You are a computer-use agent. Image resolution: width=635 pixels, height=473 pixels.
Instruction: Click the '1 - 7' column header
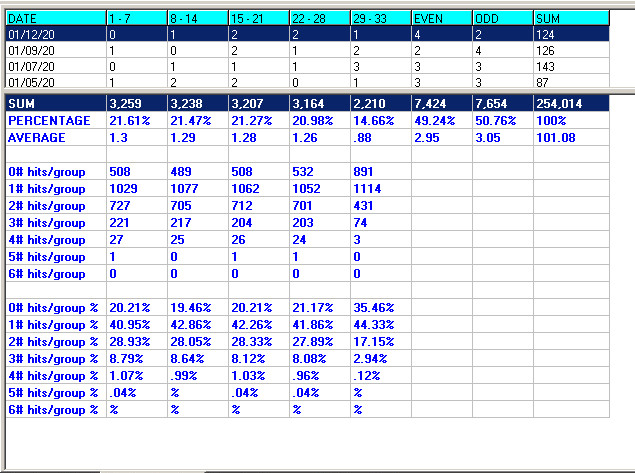136,19
